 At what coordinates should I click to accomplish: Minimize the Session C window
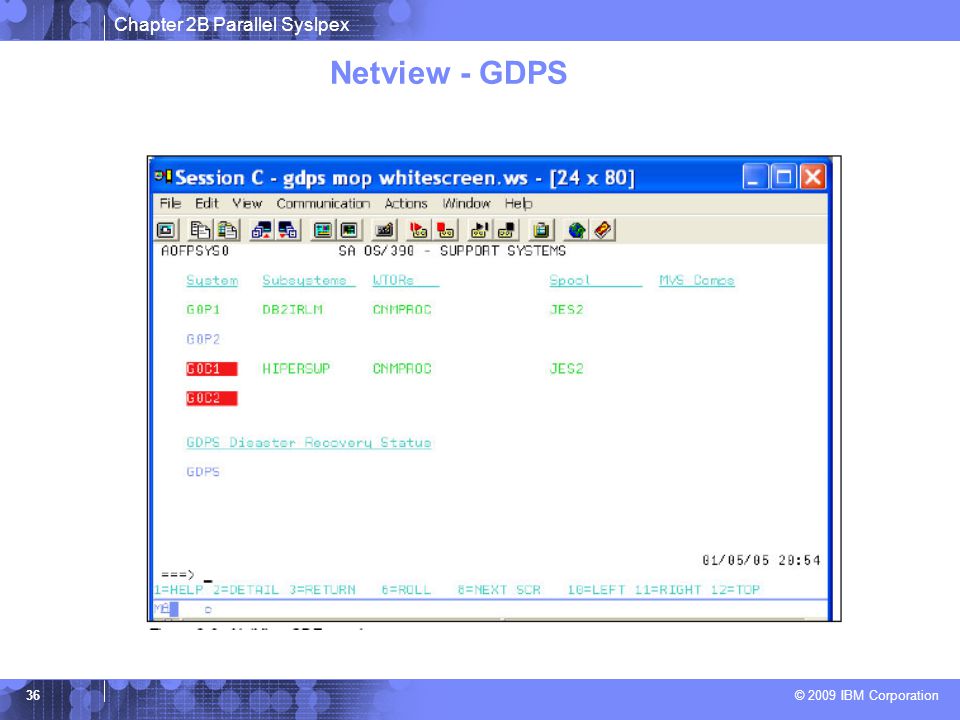click(754, 177)
